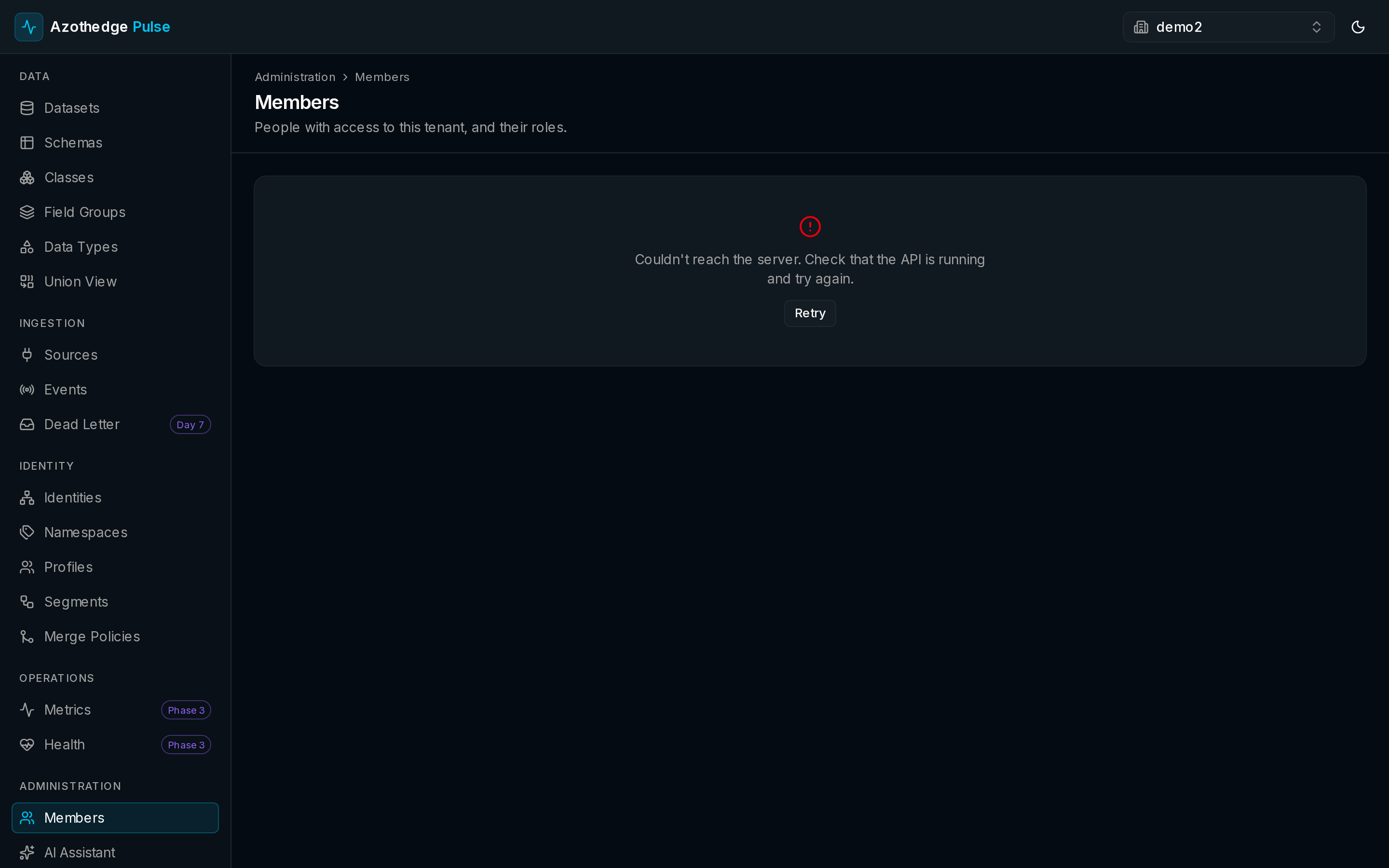Click the Classes icon in sidebar
This screenshot has height=868, width=1389.
click(27, 177)
